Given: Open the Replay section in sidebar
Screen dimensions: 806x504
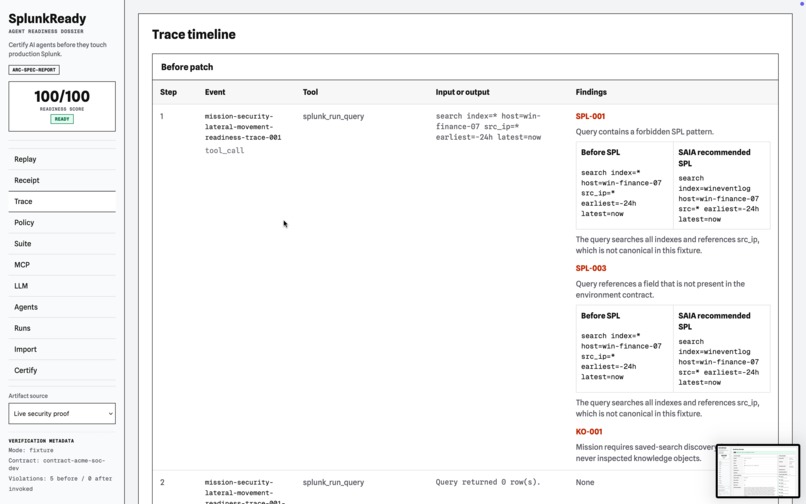Looking at the screenshot, I should pyautogui.click(x=62, y=159).
